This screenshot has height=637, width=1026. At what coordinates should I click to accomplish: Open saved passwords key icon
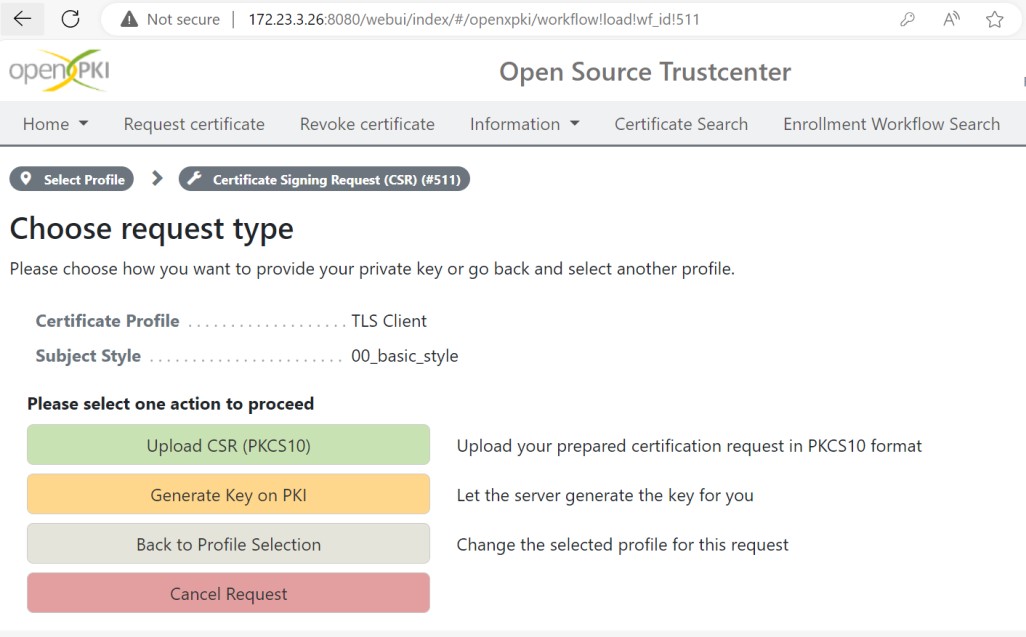coord(907,20)
